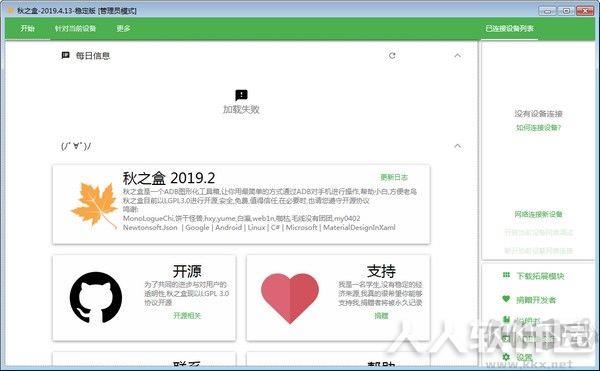Image resolution: width=600 pixels, height=371 pixels.
Task: Click the 加载失败 message text
Action: pos(241,110)
